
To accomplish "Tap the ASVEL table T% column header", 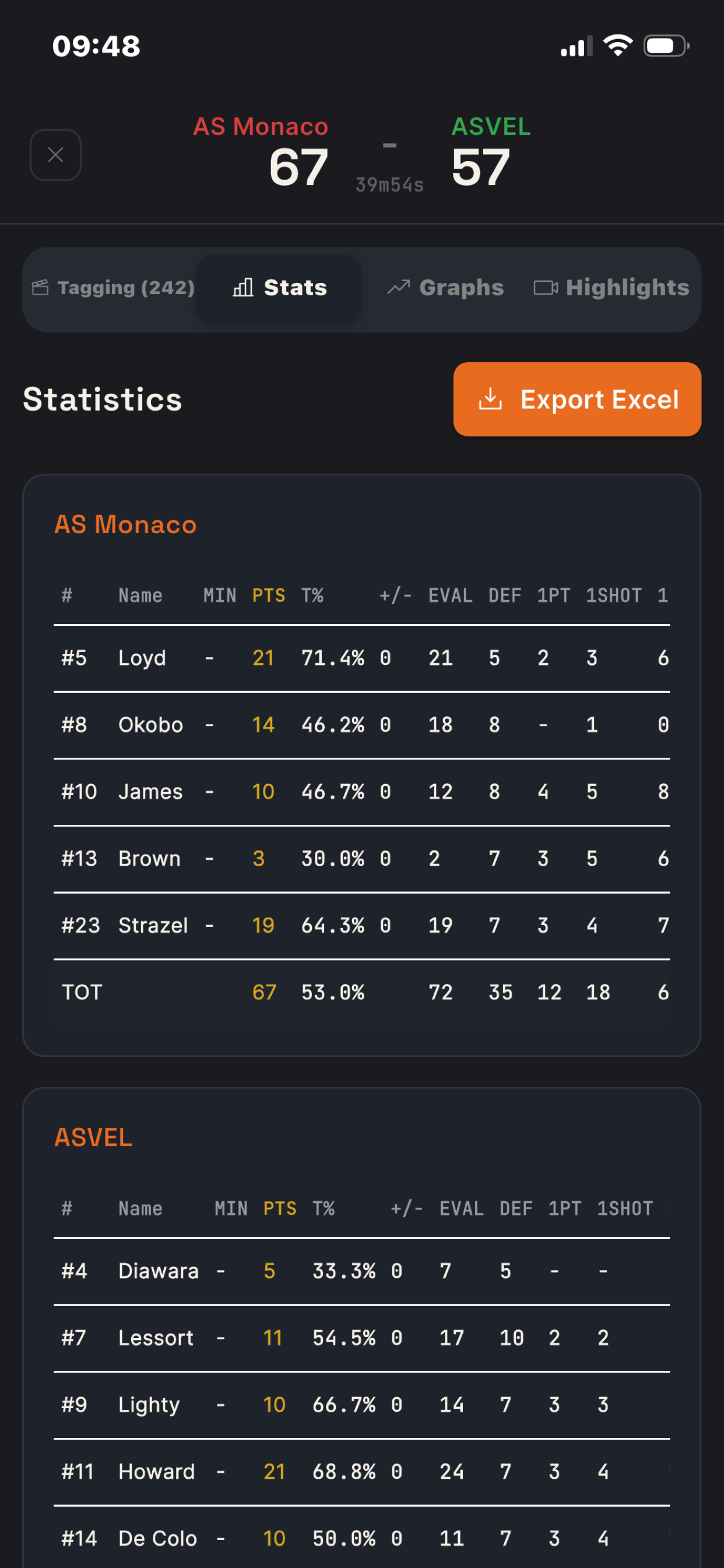I will 323,1208.
